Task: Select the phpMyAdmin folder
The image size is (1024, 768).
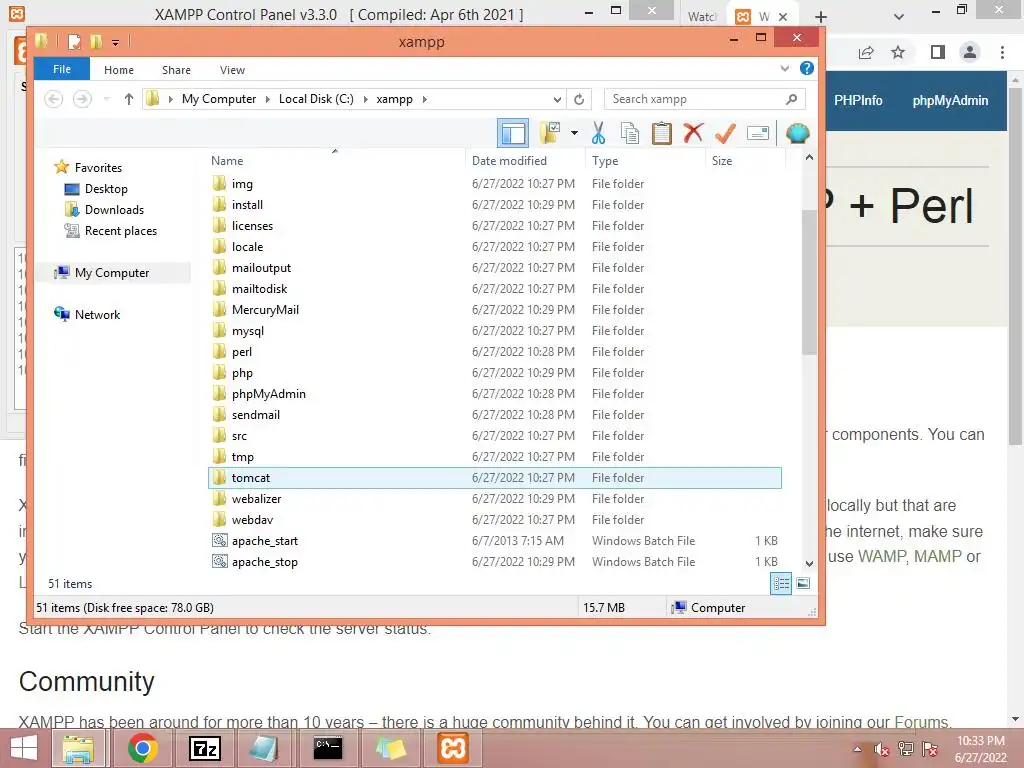Action: point(494,394)
